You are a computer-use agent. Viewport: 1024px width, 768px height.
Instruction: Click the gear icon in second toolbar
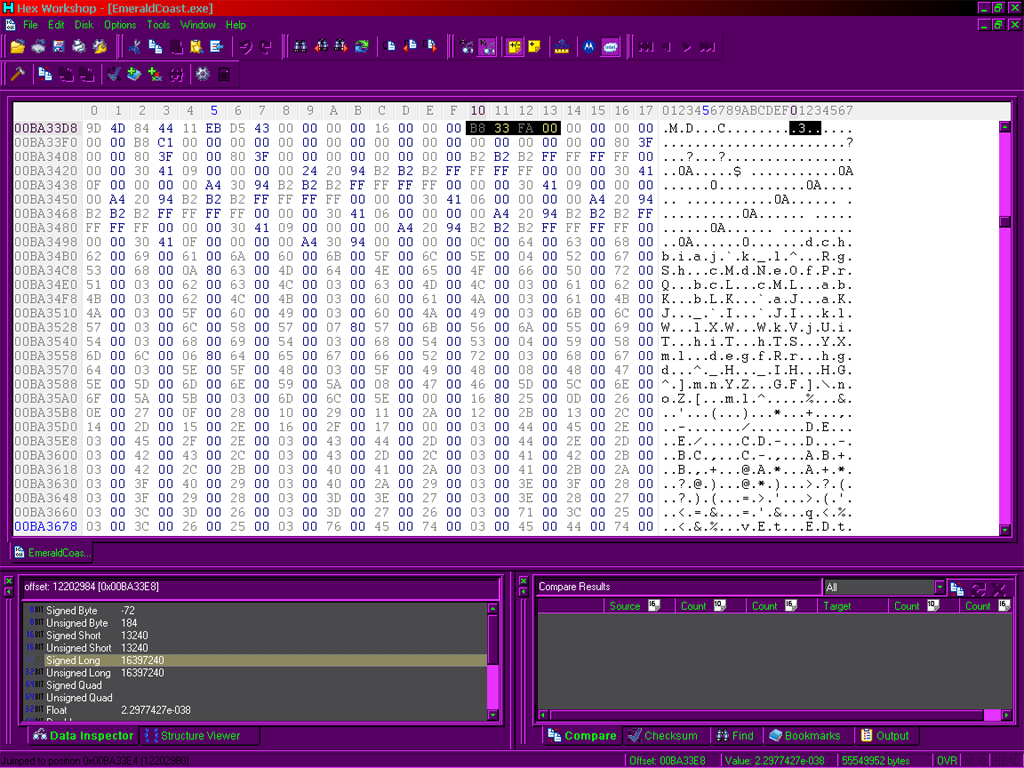point(202,74)
